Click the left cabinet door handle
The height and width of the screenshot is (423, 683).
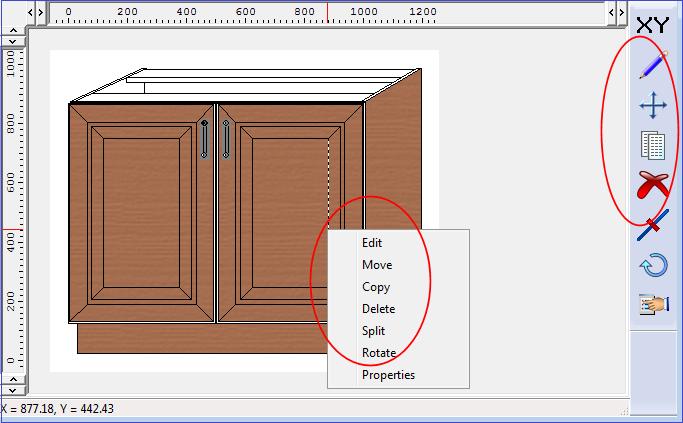(204, 139)
